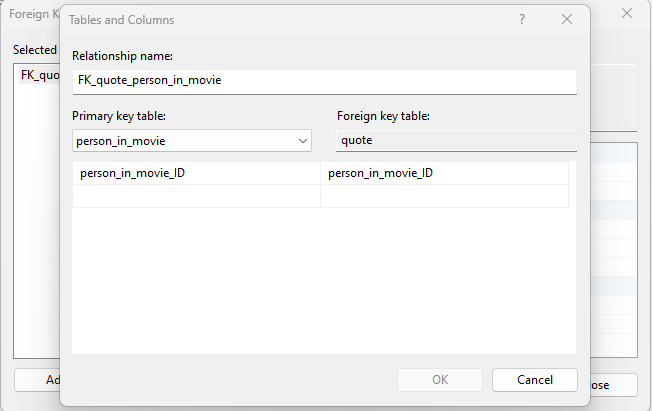Image resolution: width=652 pixels, height=411 pixels.
Task: Click the Foreign key table quote field
Action: tap(456, 141)
